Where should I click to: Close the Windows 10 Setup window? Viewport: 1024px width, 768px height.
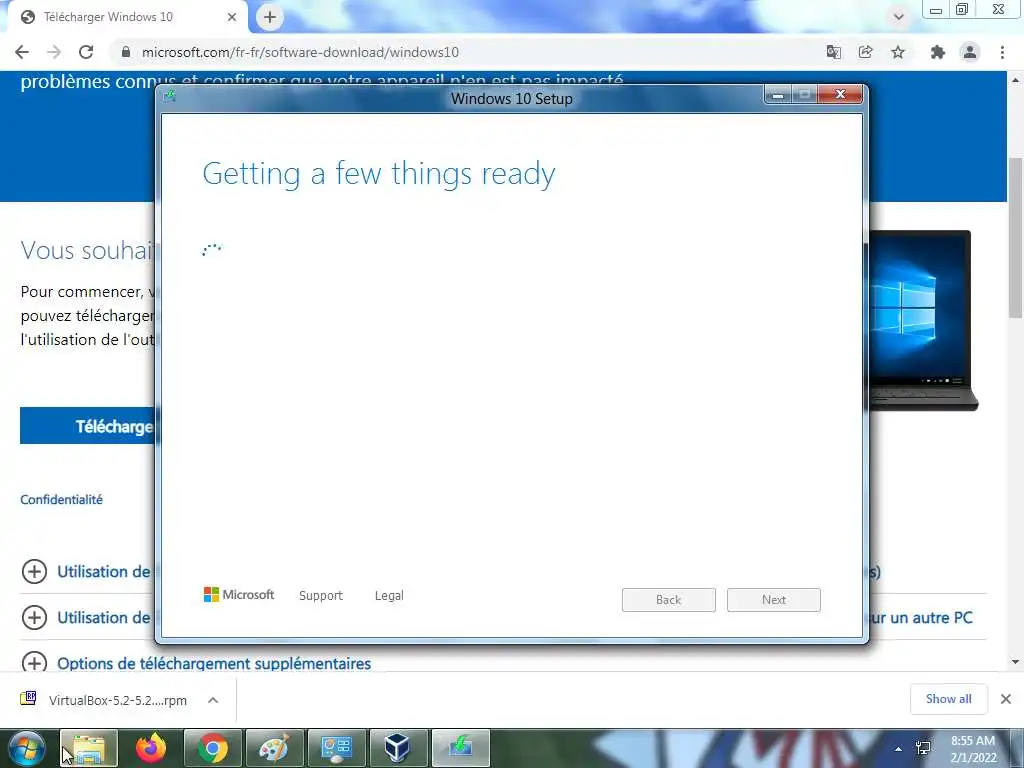click(840, 95)
